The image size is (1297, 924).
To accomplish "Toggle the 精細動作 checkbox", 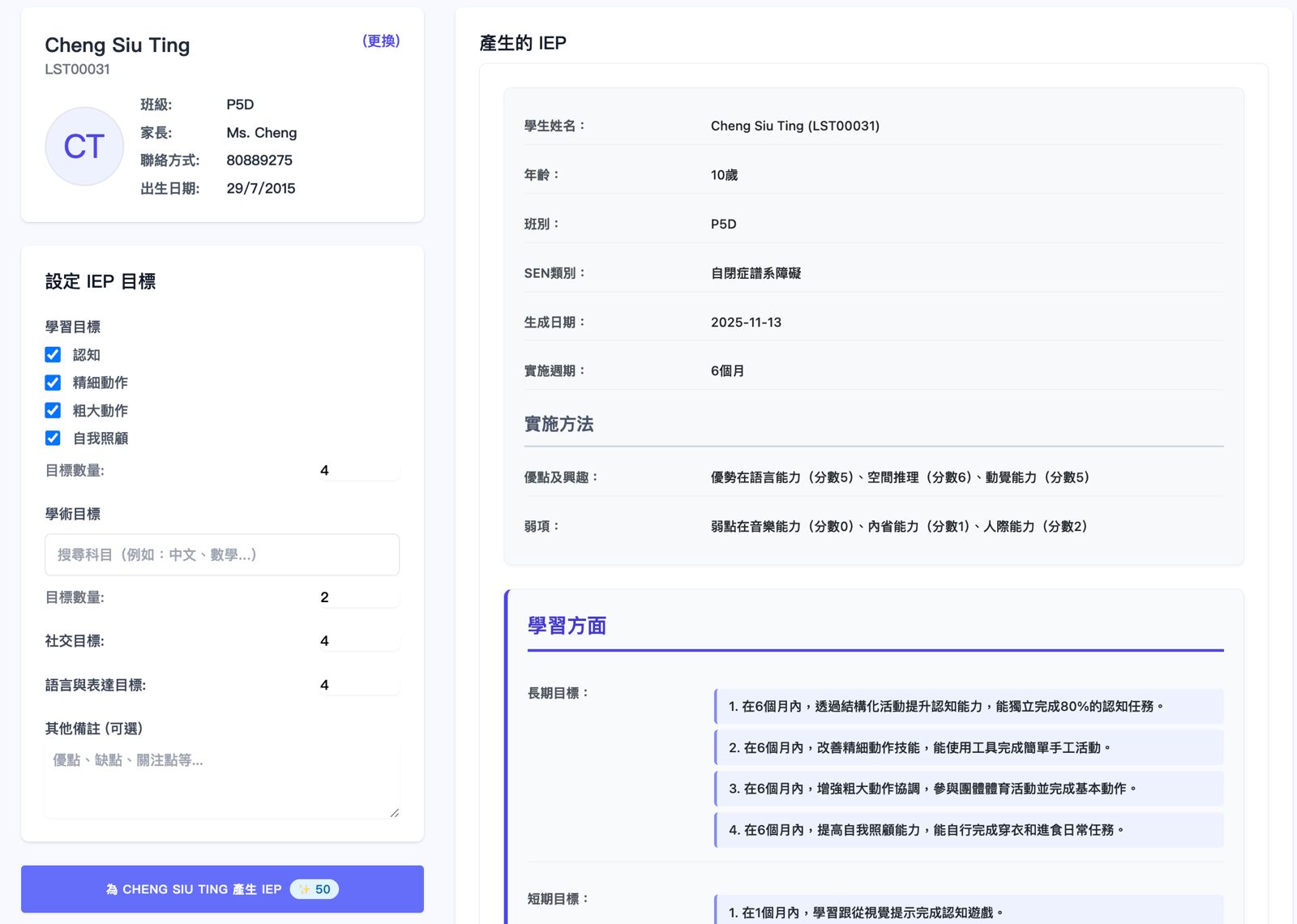I will 53,383.
